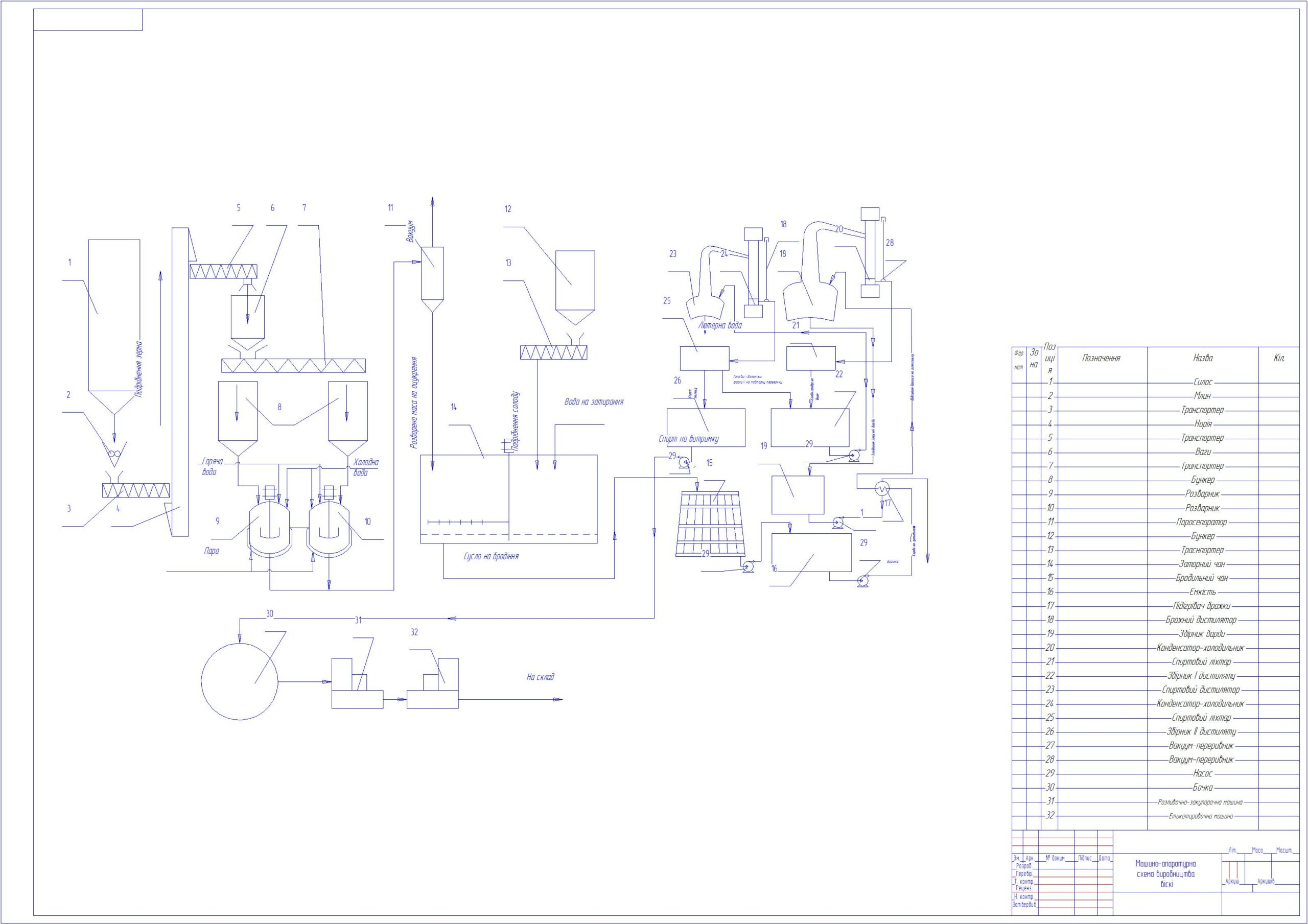
Task: Select the 'Бочка' table entry
Action: 1203,787
